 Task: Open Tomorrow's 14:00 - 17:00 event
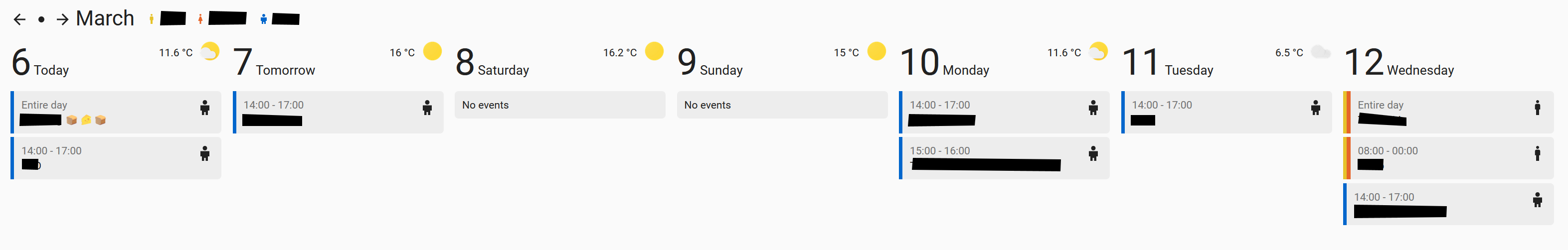(338, 112)
